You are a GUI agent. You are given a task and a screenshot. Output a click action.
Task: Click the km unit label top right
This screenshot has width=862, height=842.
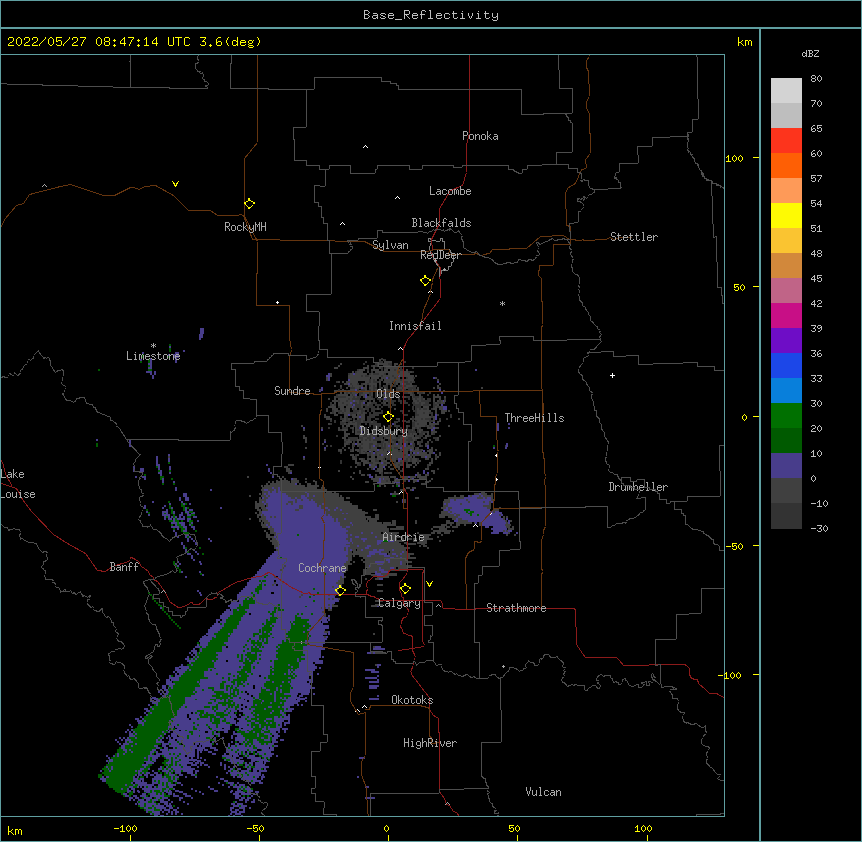744,42
